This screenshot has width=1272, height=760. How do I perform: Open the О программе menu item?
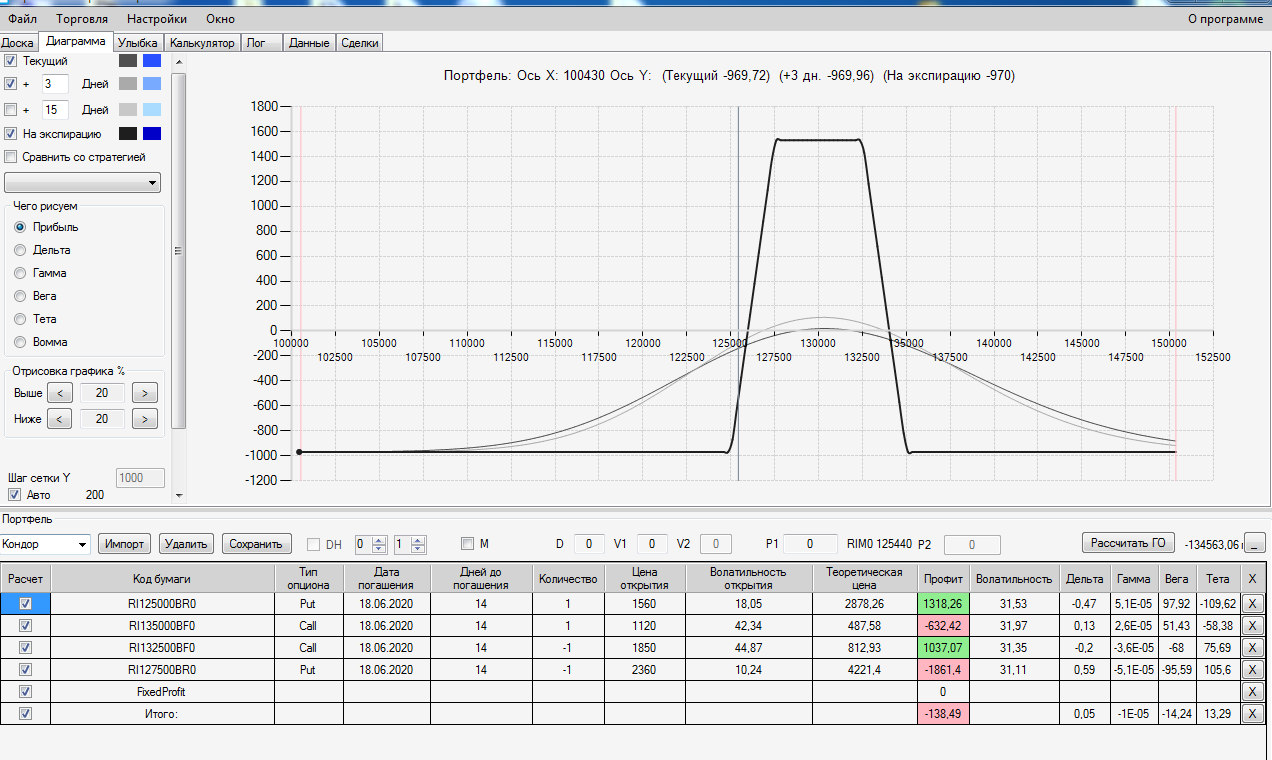coord(1225,18)
